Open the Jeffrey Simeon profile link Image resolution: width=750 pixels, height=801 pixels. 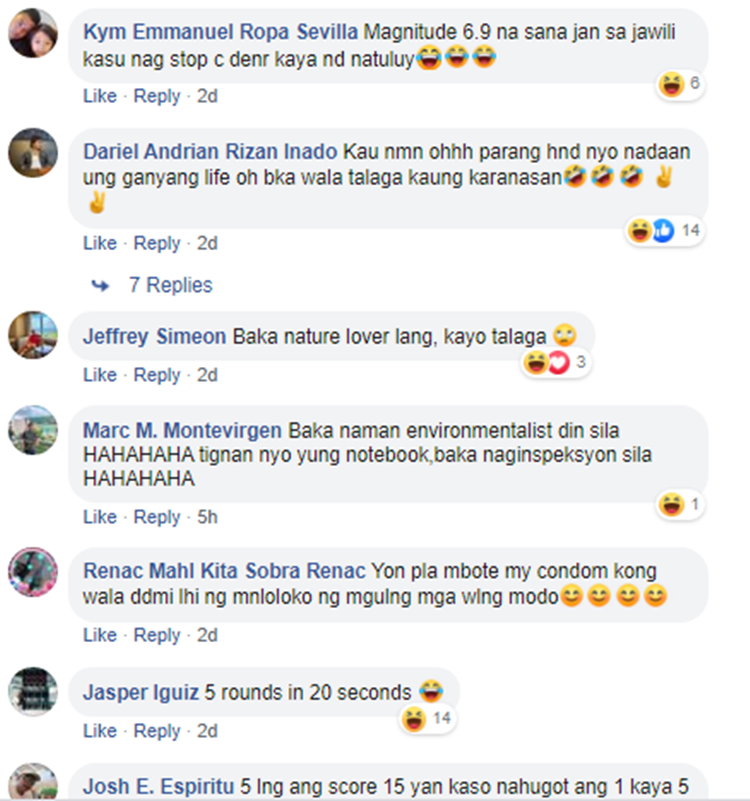(154, 337)
